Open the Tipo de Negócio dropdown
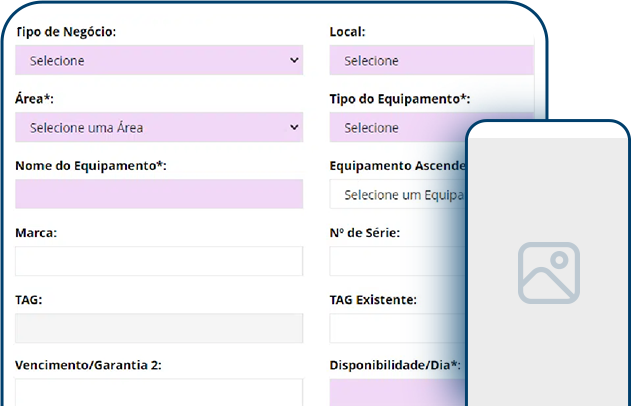 click(159, 61)
